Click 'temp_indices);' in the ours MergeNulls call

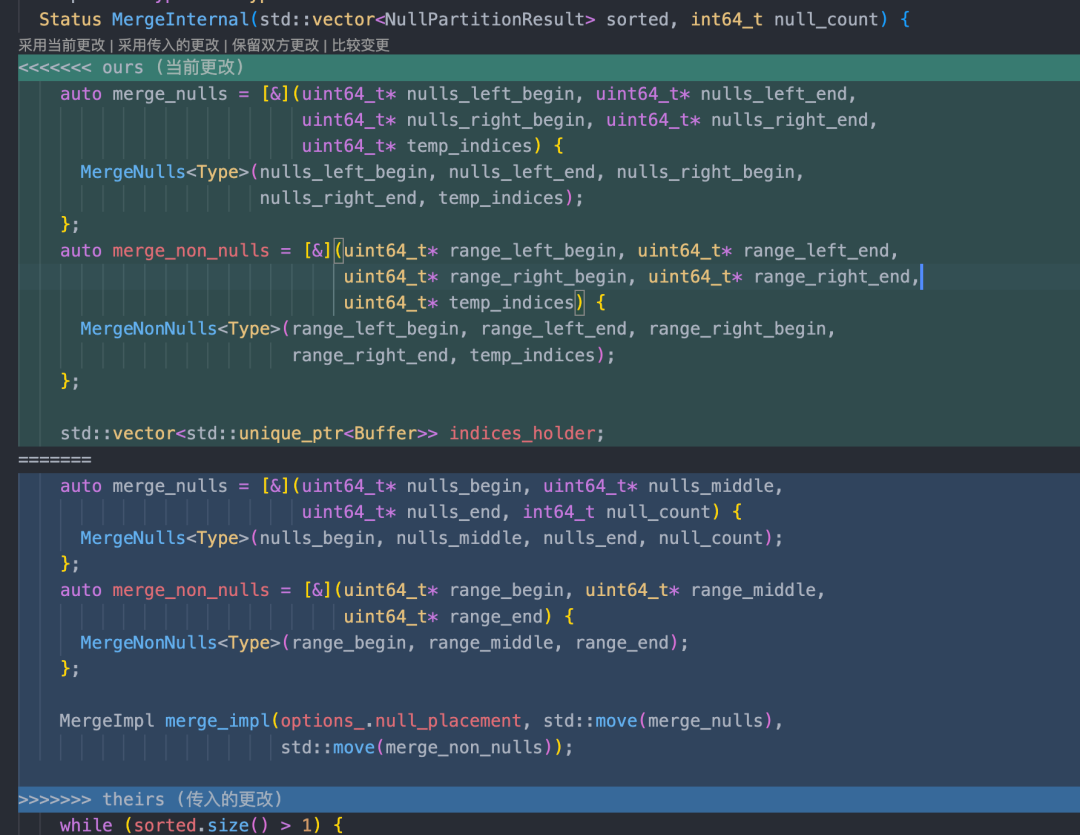point(510,198)
